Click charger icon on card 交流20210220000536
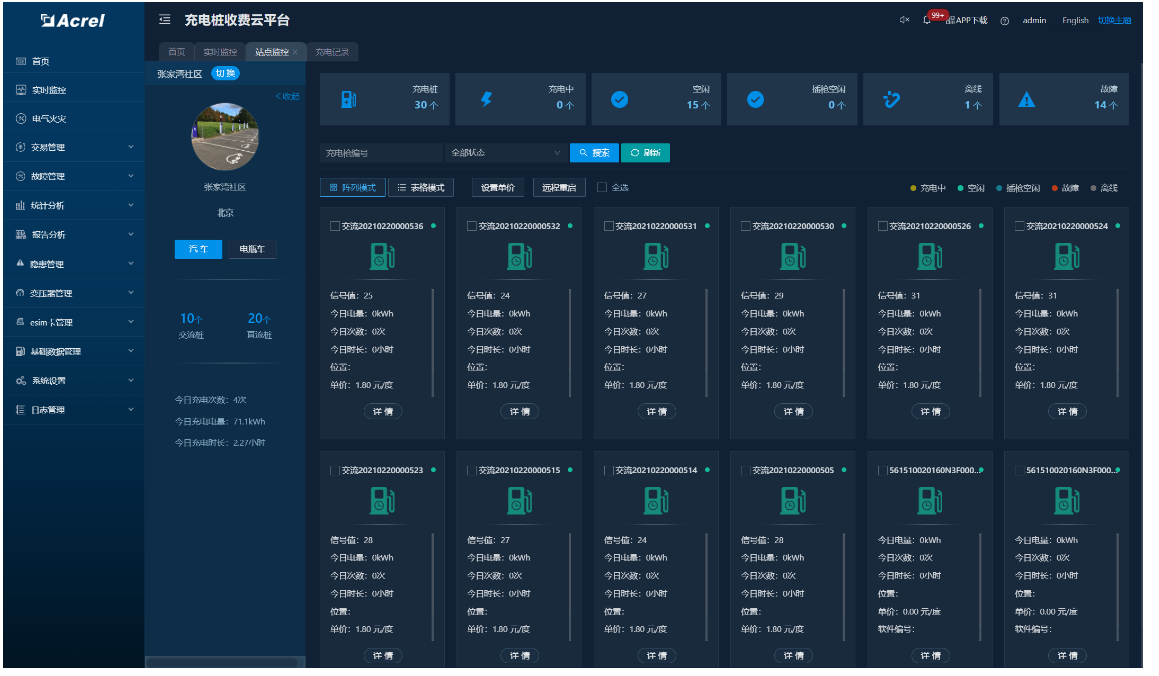Viewport: 1159px width, 676px height. [383, 257]
